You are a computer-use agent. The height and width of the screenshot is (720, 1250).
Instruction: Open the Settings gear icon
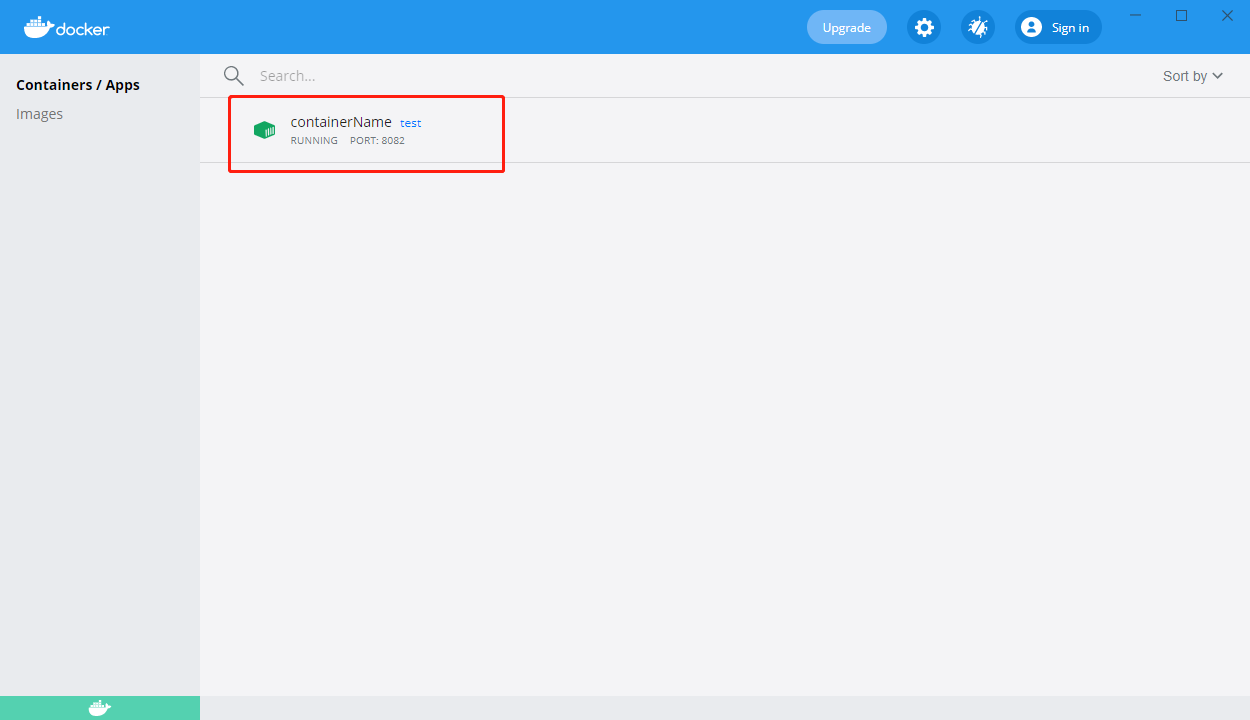(924, 27)
